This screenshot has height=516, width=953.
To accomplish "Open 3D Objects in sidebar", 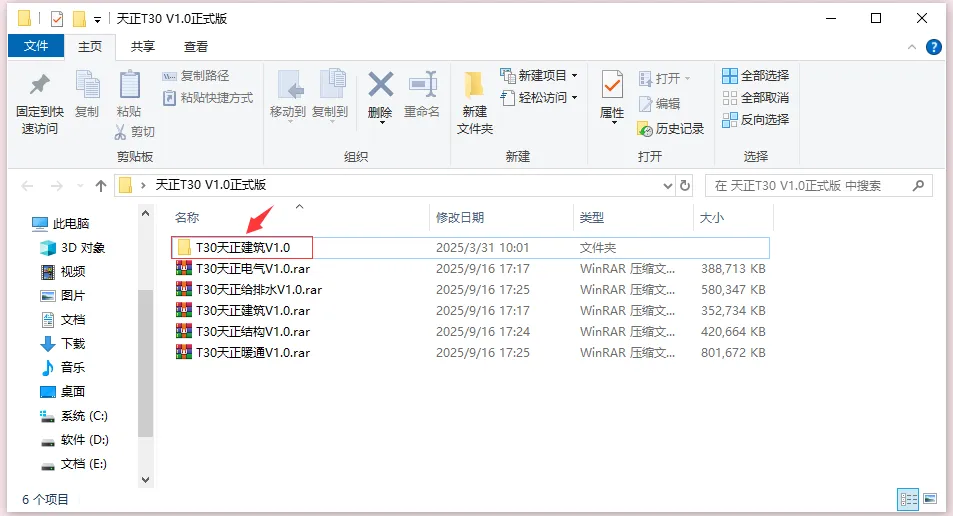I will [x=72, y=248].
